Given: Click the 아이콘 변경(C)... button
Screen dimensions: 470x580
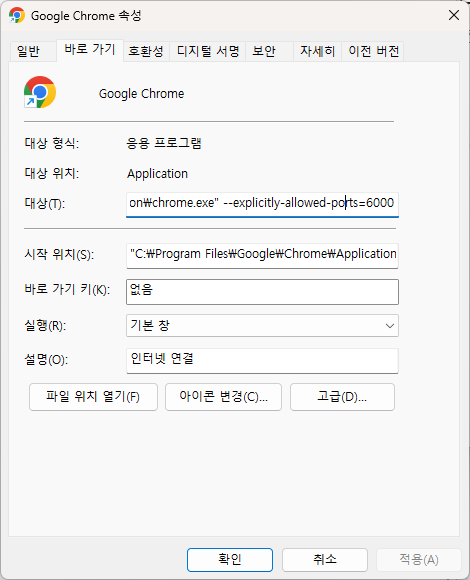Looking at the screenshot, I should [x=223, y=397].
